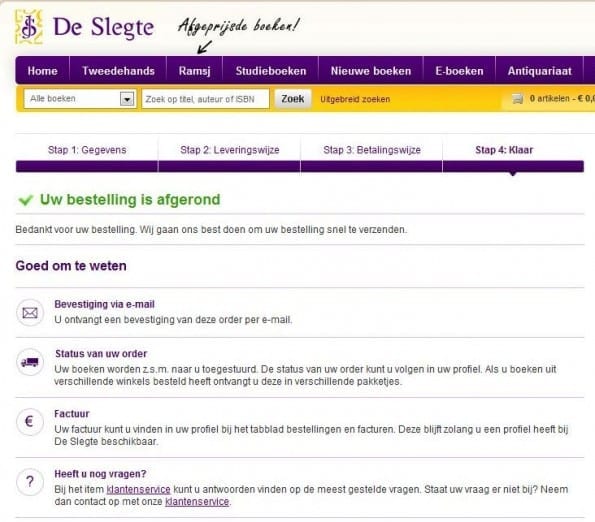The width and height of the screenshot is (595, 522).
Task: Click the delivery truck order status icon
Action: click(30, 362)
